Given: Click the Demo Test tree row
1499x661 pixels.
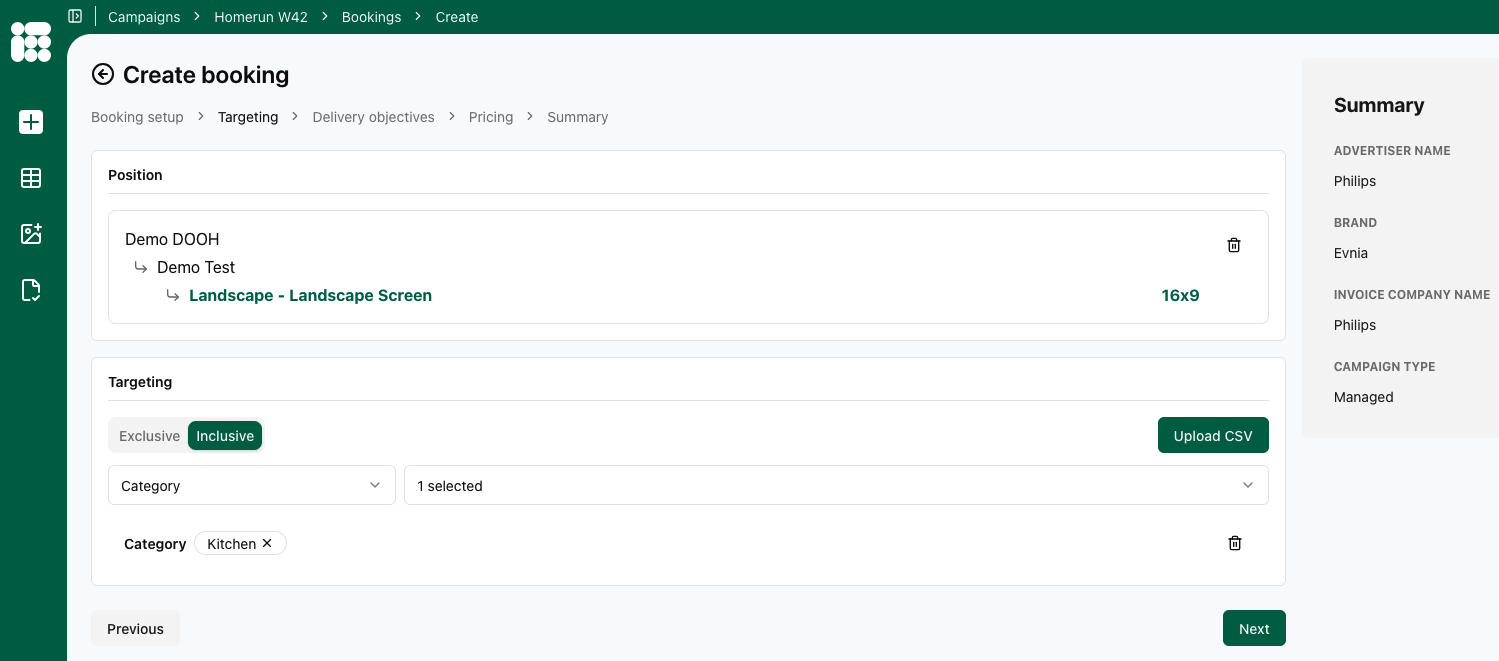Looking at the screenshot, I should point(196,267).
